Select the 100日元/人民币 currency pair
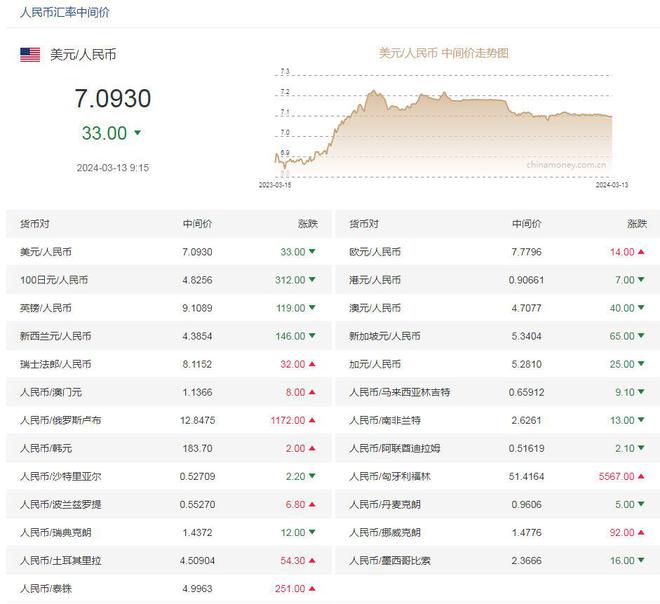The height and width of the screenshot is (604, 660). click(54, 280)
